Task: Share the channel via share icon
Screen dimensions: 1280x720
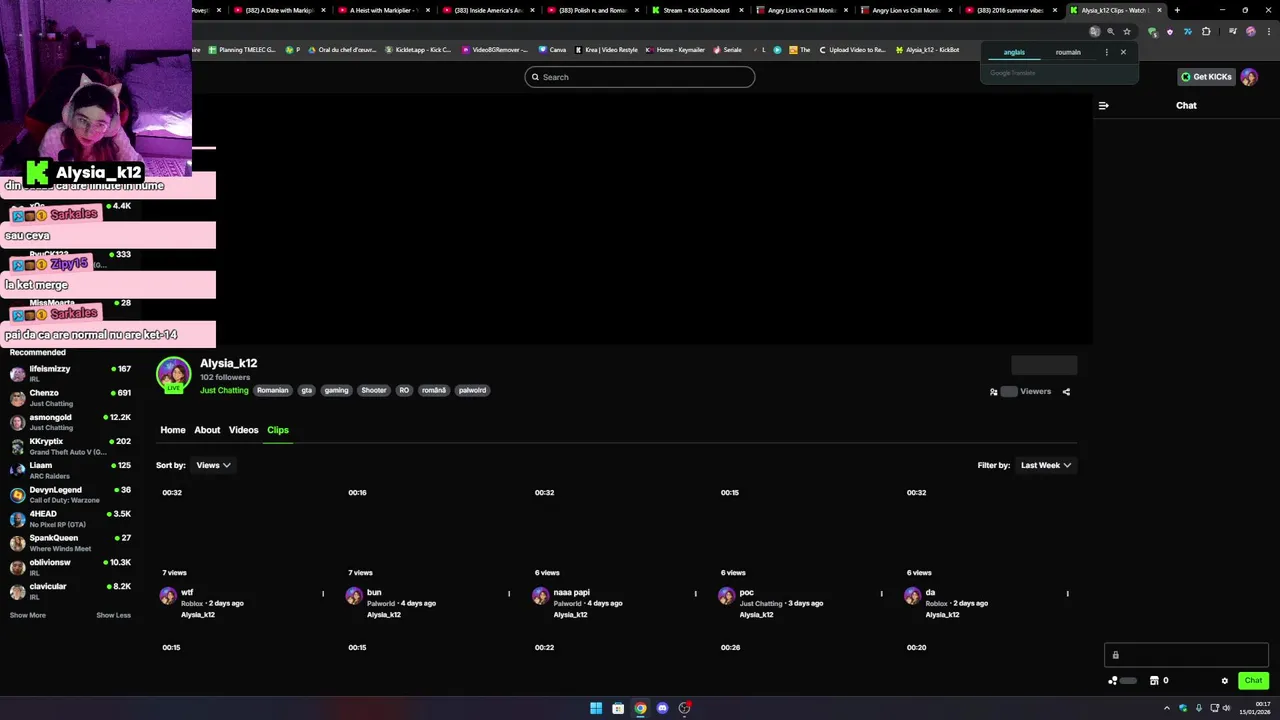Action: [x=1066, y=392]
